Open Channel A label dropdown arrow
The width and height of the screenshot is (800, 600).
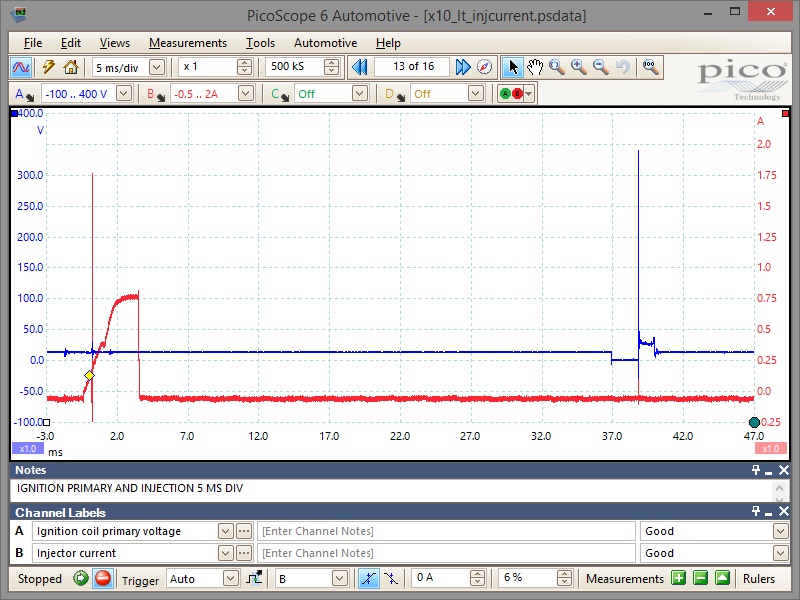225,531
